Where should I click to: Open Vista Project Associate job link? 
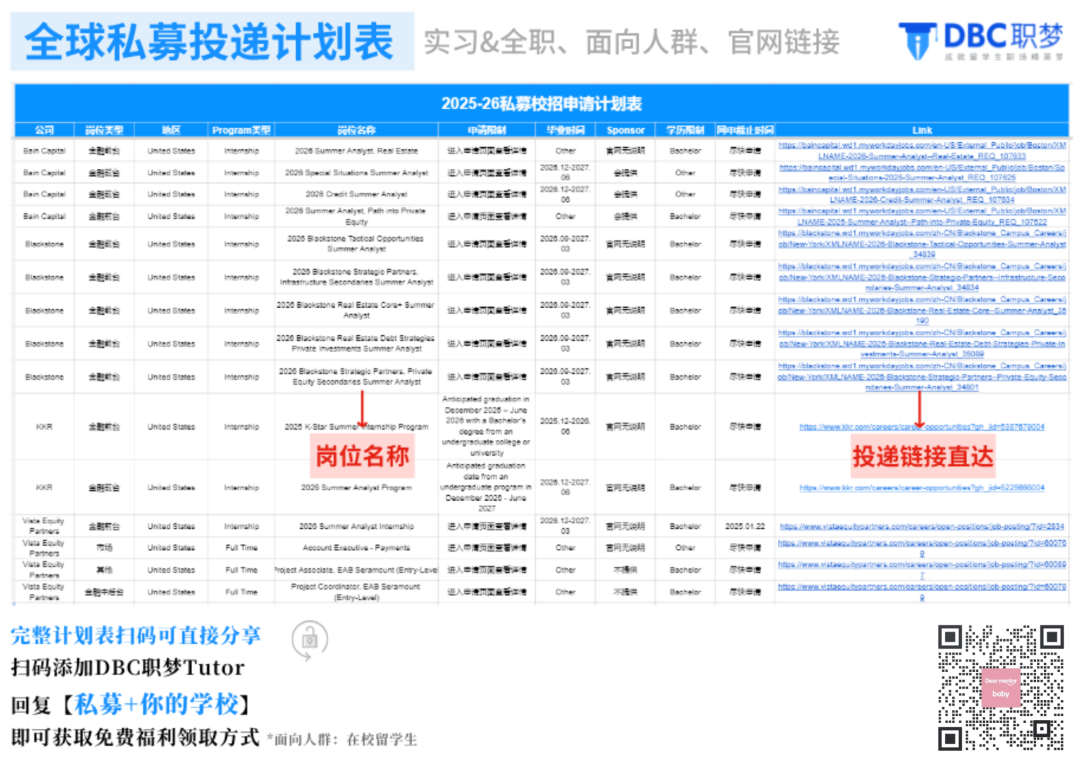point(922,569)
